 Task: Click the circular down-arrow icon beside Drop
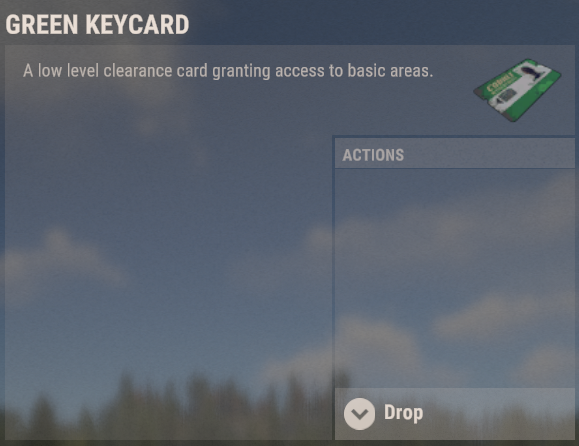point(359,414)
